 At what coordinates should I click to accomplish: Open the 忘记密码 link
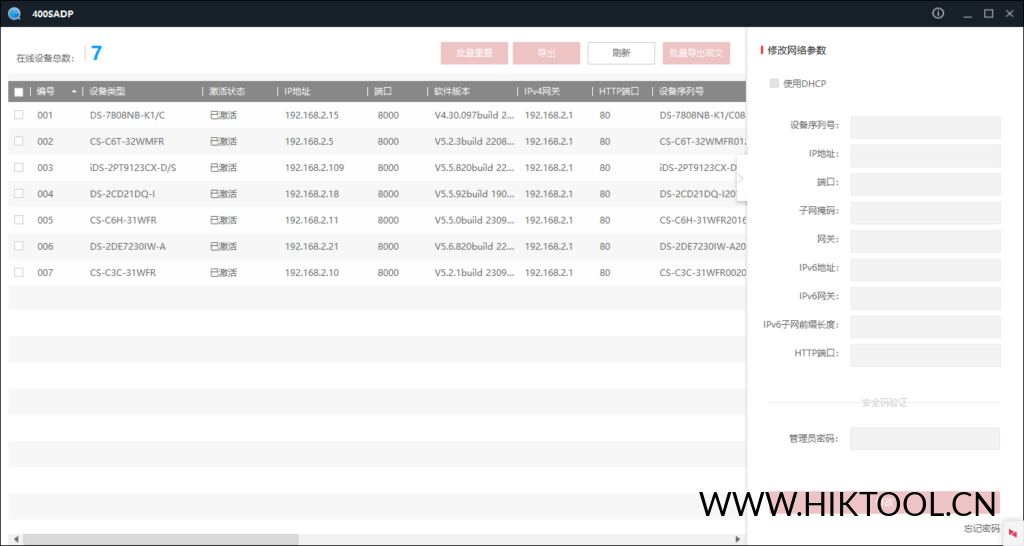pyautogui.click(x=982, y=528)
